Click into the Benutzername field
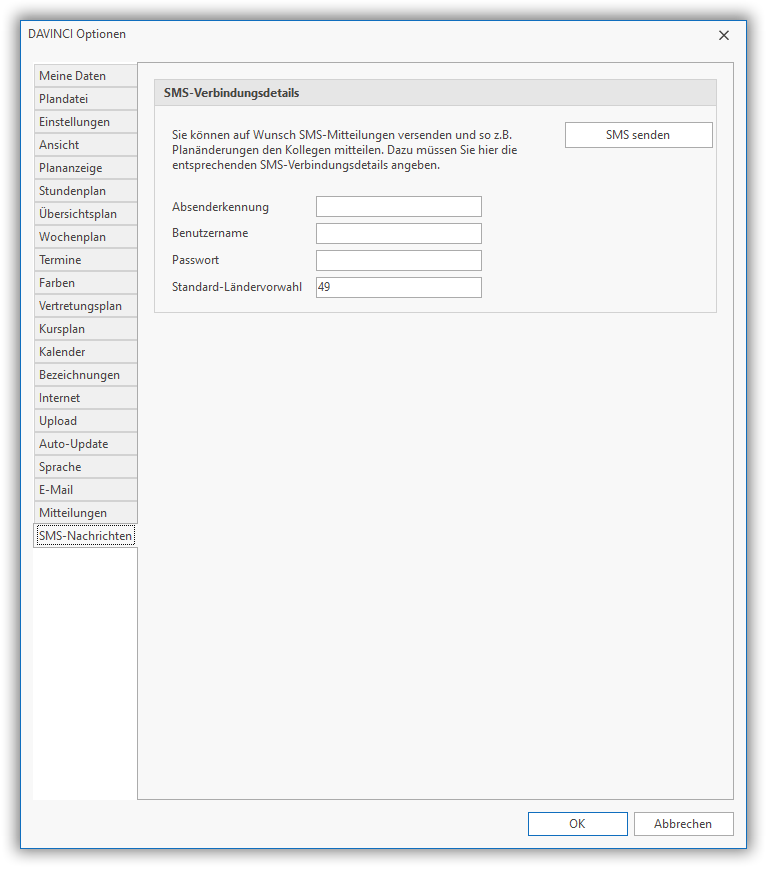Viewport: 767px width, 869px height. pyautogui.click(x=398, y=234)
